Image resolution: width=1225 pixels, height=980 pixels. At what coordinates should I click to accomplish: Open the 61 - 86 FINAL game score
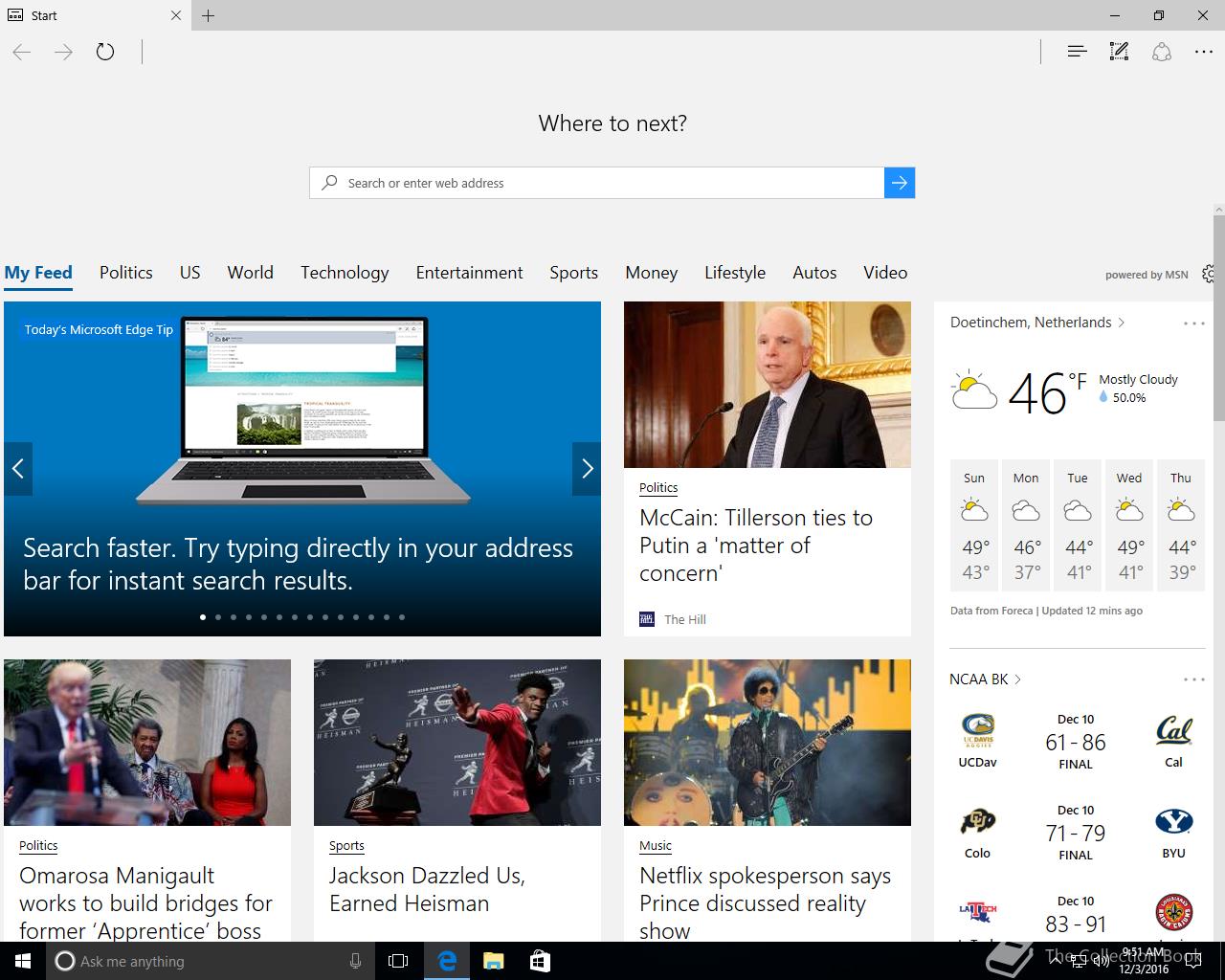coord(1076,742)
